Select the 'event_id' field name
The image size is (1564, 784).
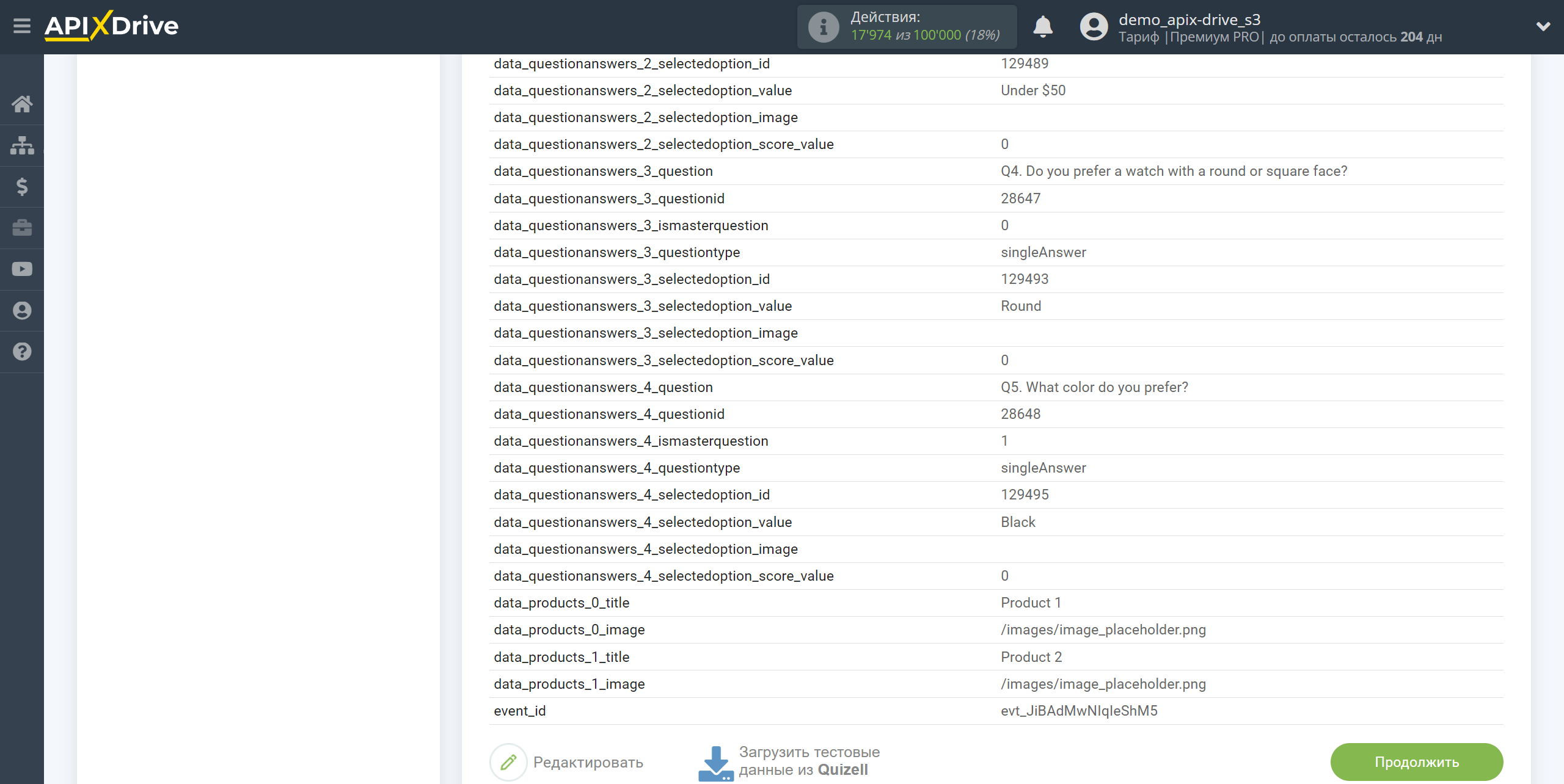519,711
